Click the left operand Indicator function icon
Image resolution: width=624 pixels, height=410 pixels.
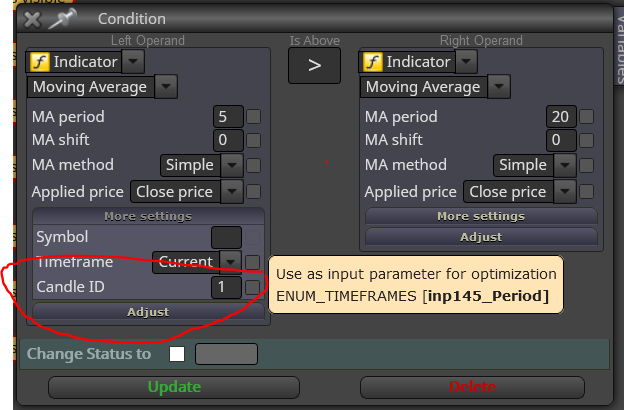40,62
